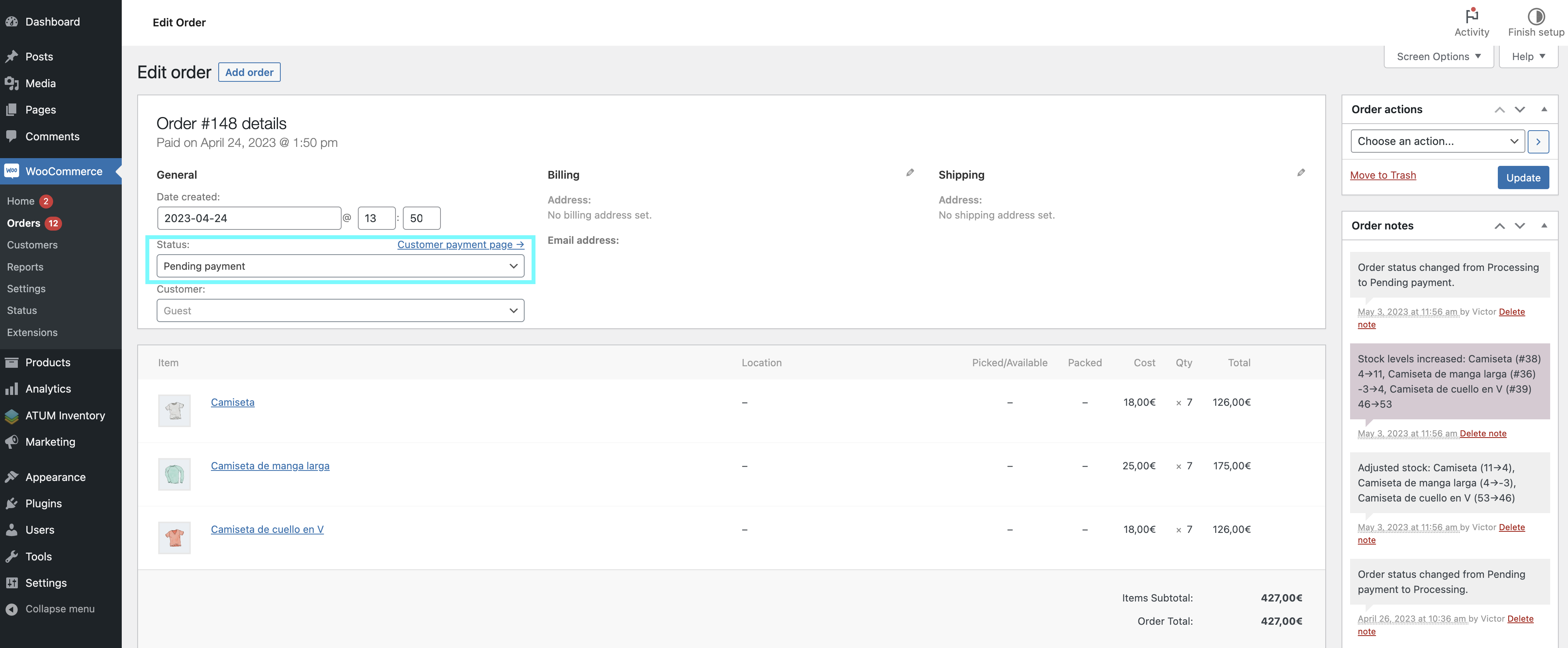Open WooCommerce Home submenu item

(x=21, y=201)
